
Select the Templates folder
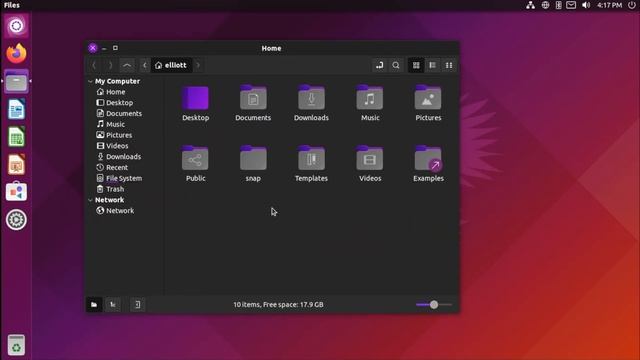[x=311, y=158]
